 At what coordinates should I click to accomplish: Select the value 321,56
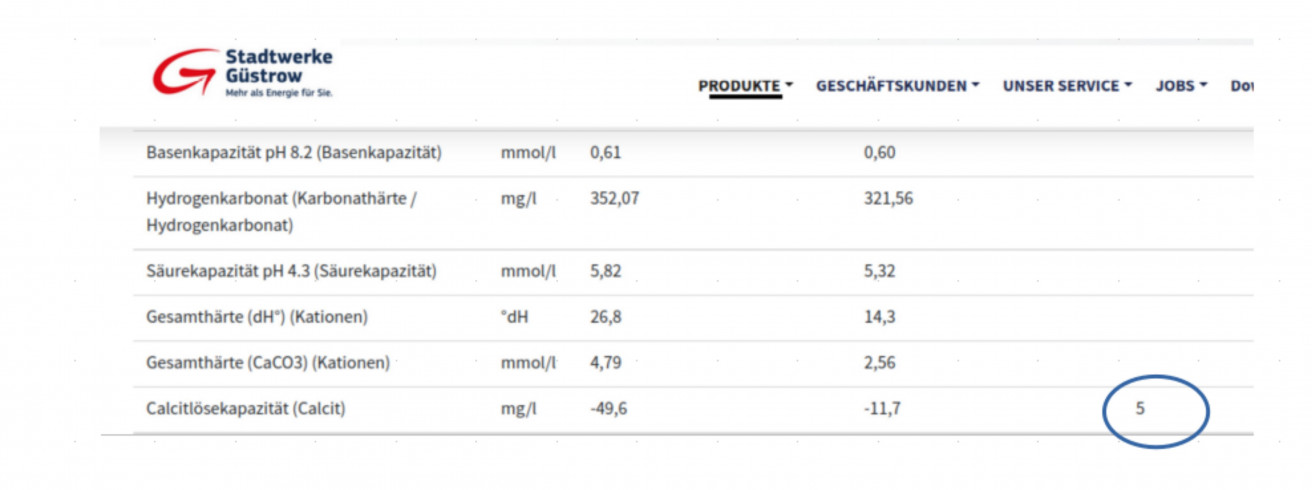pyautogui.click(x=888, y=199)
